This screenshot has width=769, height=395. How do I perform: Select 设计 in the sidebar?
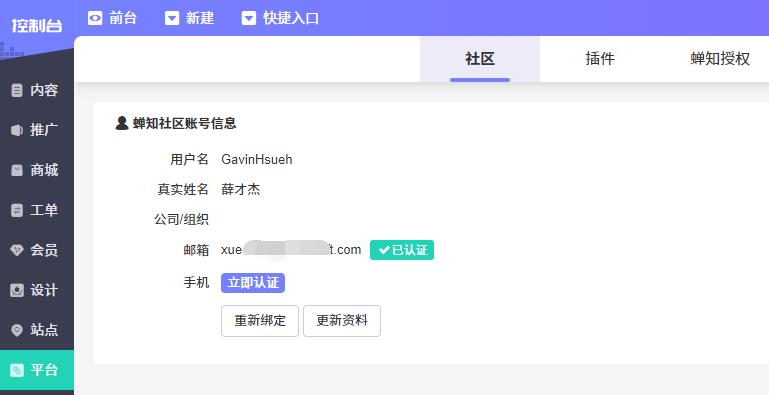[37, 290]
